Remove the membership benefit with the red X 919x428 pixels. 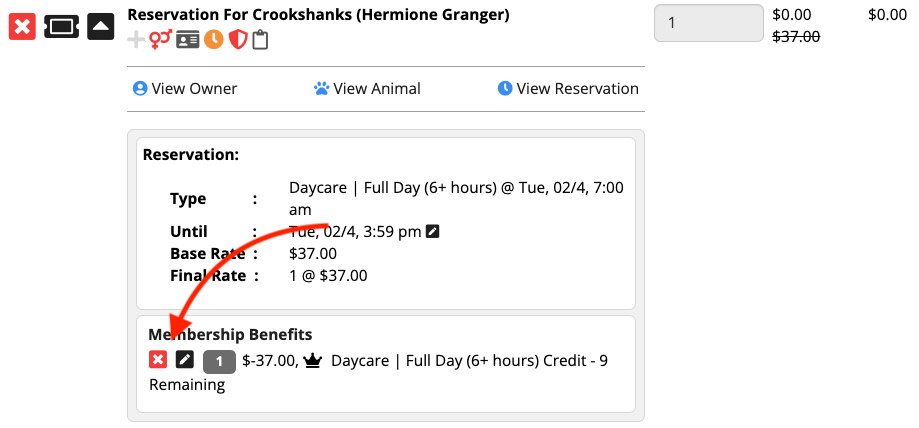click(158, 359)
